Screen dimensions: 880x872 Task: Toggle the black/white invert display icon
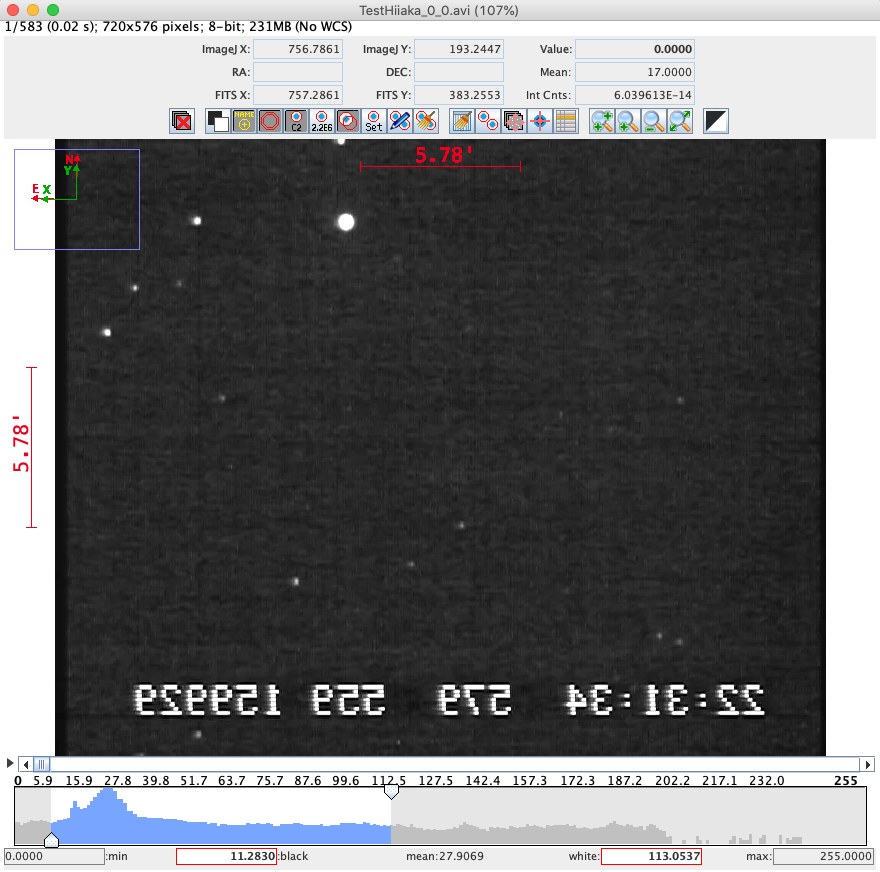tap(716, 122)
